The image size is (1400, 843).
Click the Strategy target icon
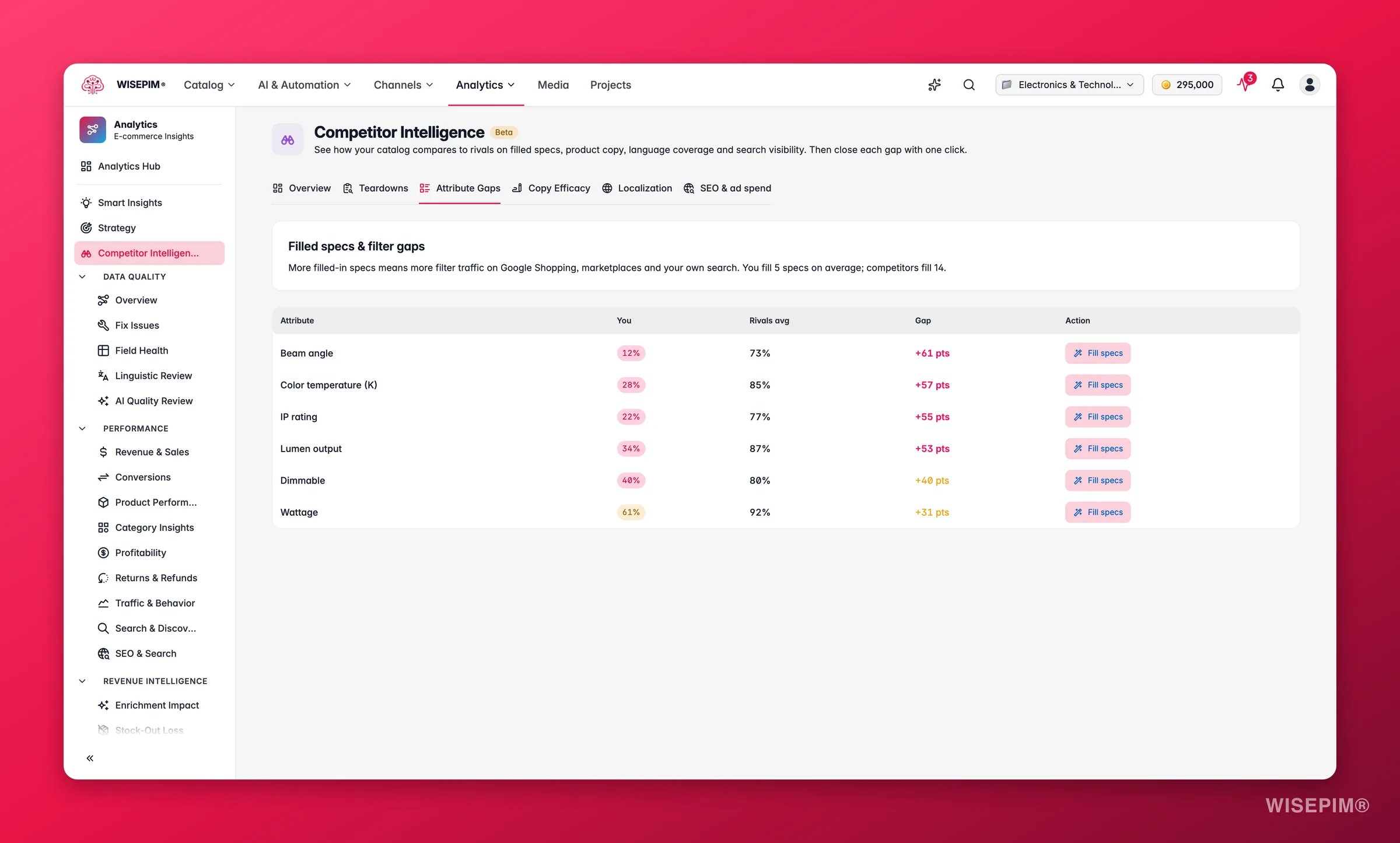click(86, 228)
